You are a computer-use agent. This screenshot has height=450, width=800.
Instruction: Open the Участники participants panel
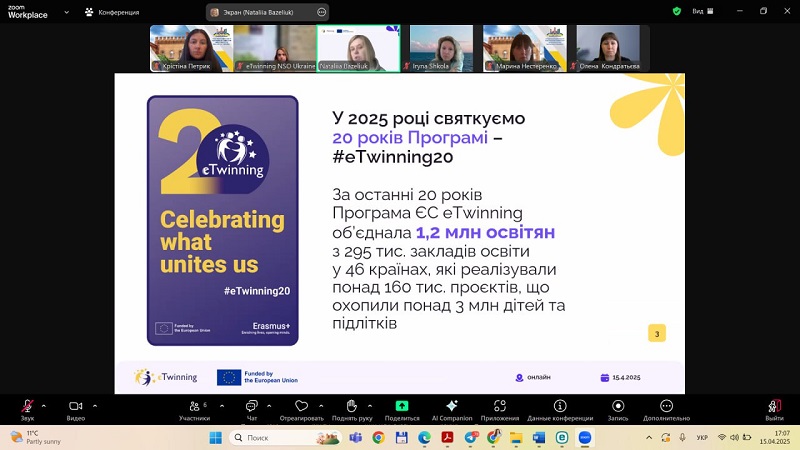(x=194, y=410)
